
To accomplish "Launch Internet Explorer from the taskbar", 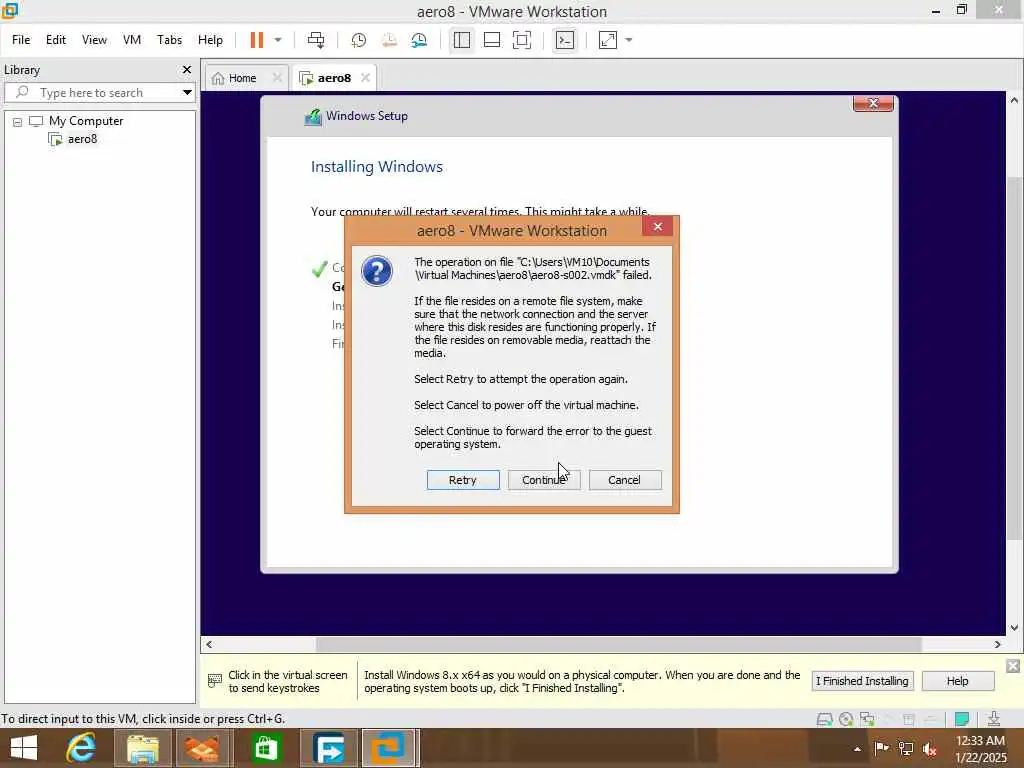I will pyautogui.click(x=81, y=748).
